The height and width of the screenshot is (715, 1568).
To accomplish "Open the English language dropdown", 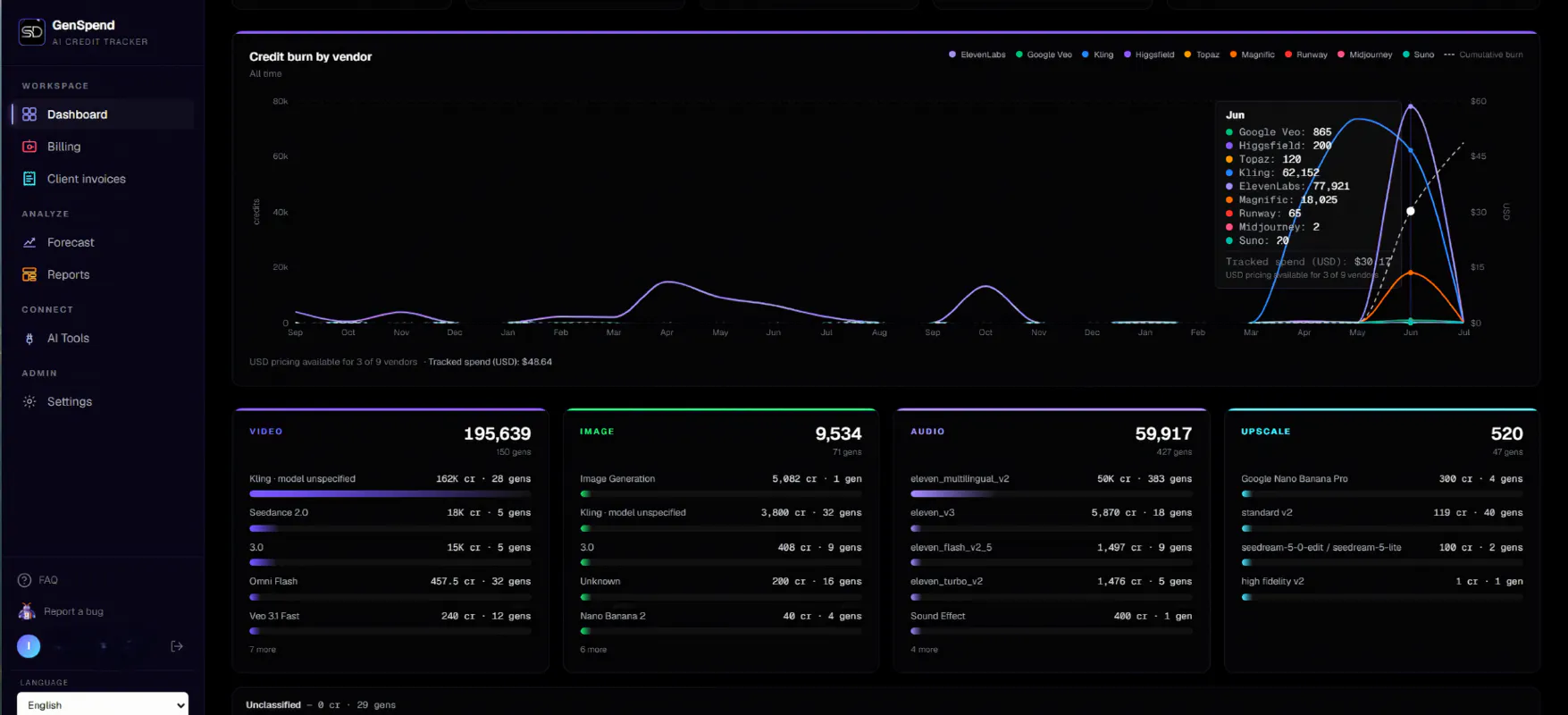I will click(103, 704).
